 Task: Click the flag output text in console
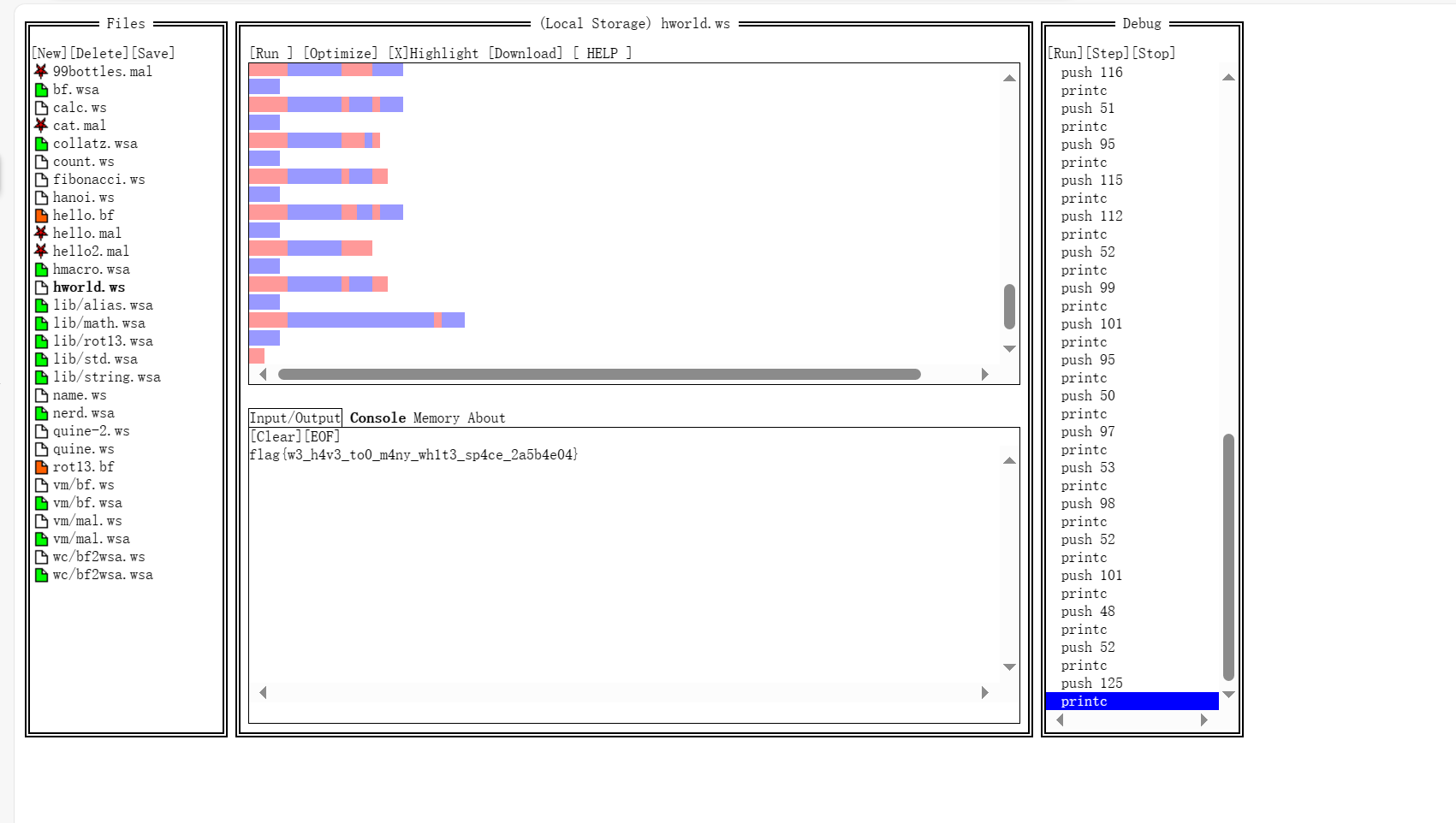413,454
